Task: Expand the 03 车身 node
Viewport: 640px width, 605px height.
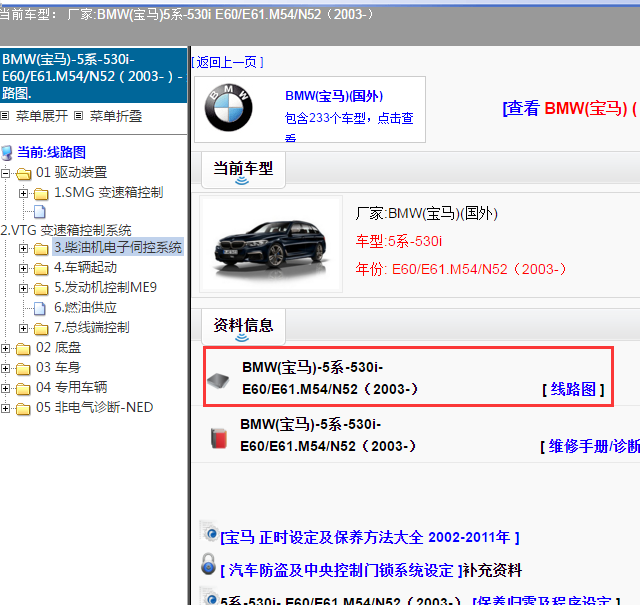Action: pyautogui.click(x=5, y=368)
